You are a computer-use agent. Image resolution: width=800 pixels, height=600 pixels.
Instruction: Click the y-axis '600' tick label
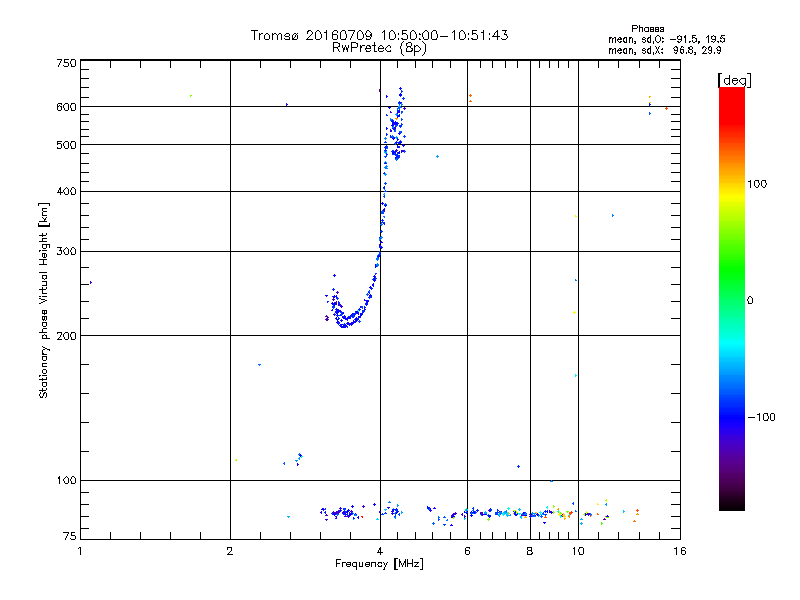(66, 107)
